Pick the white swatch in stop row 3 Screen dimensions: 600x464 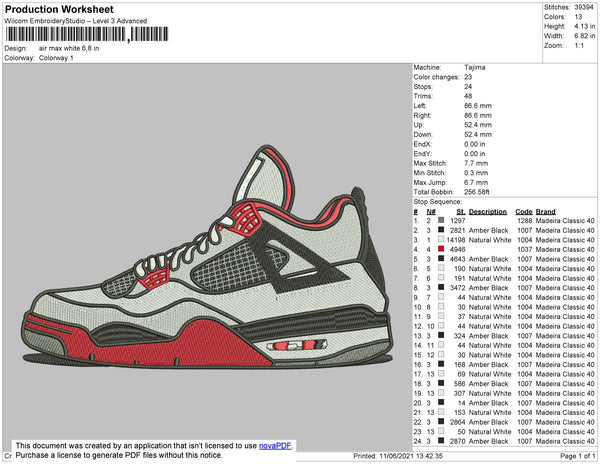(441, 239)
